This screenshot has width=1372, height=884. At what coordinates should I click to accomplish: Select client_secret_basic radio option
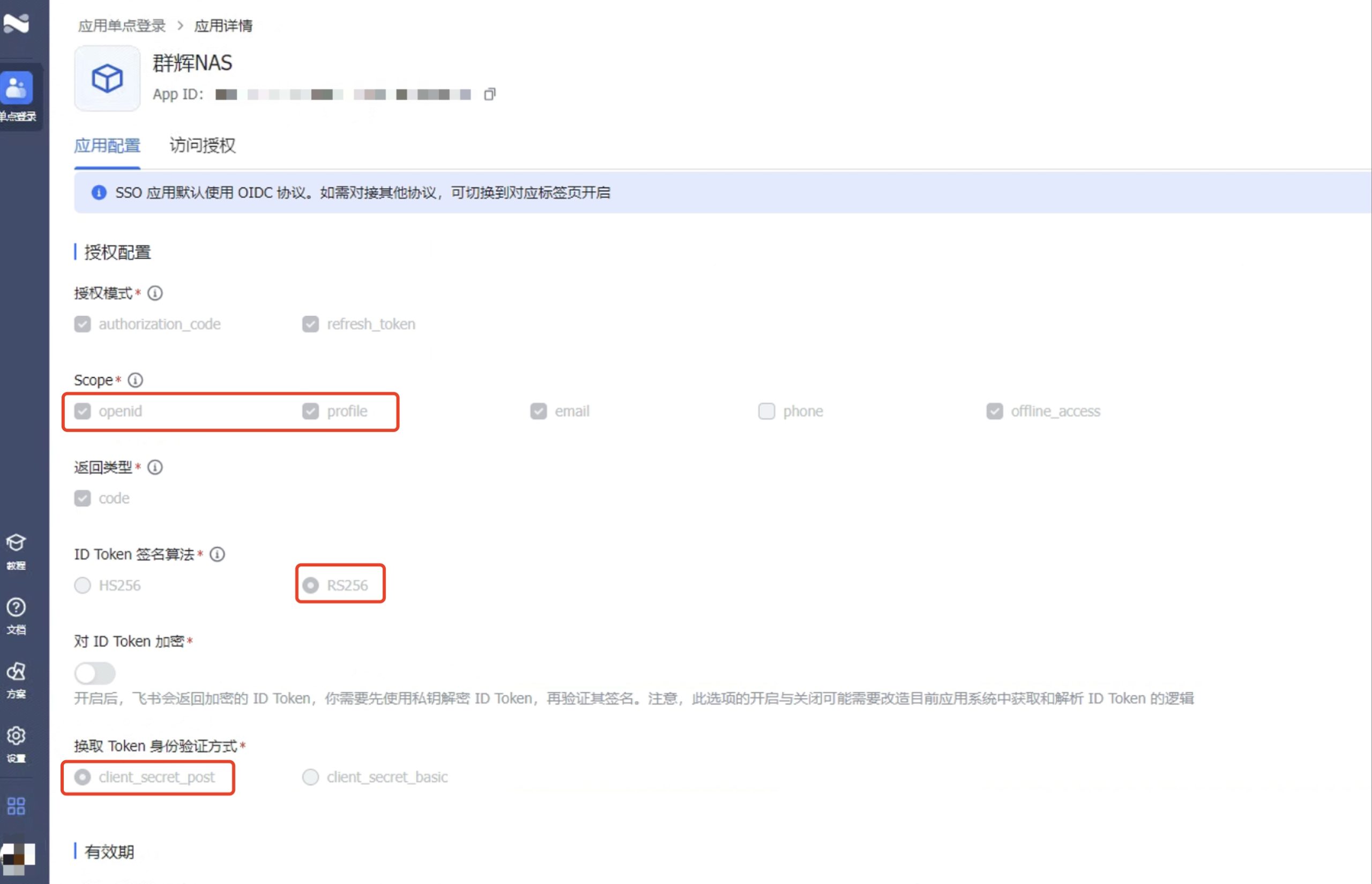click(x=310, y=777)
